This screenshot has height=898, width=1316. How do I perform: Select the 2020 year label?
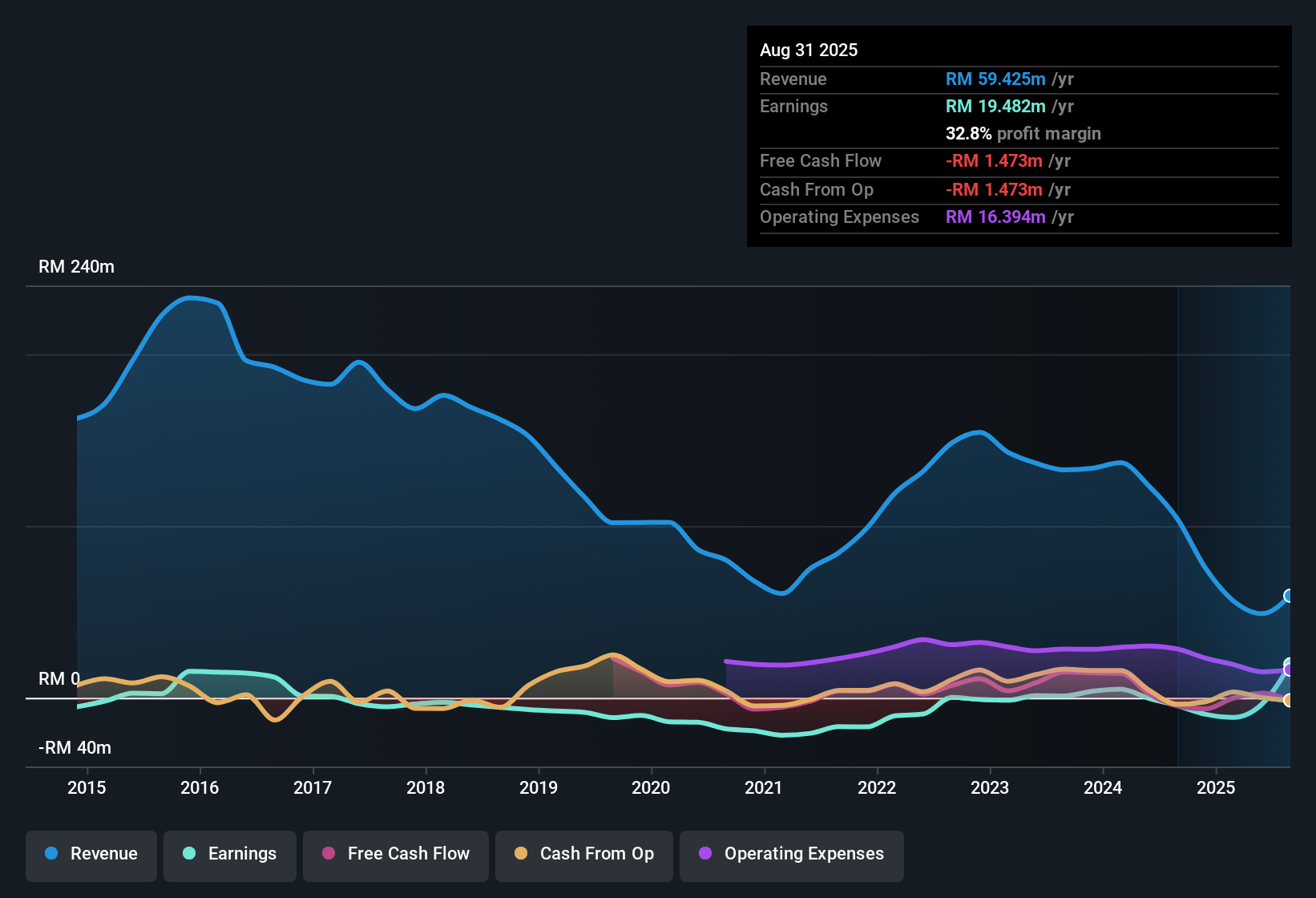652,787
